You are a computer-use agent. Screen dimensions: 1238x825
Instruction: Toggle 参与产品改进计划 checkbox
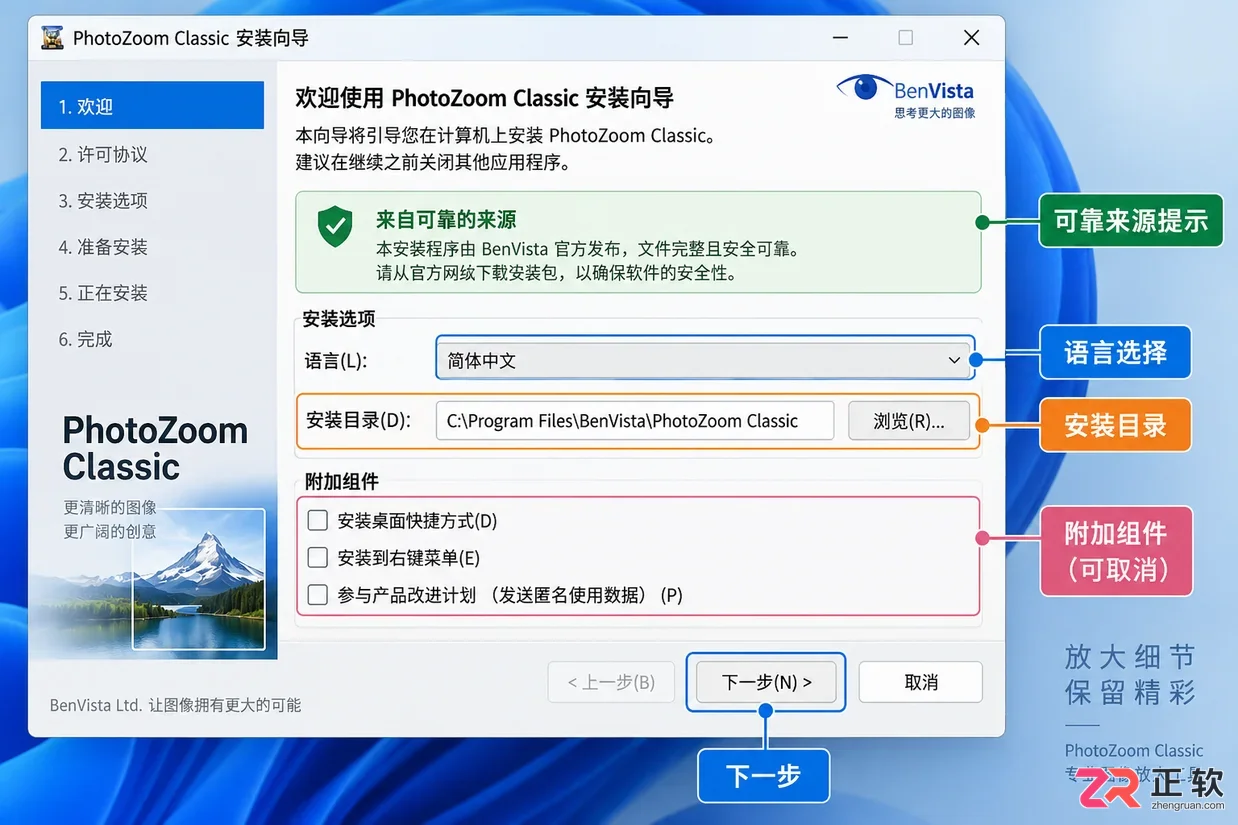(x=318, y=595)
